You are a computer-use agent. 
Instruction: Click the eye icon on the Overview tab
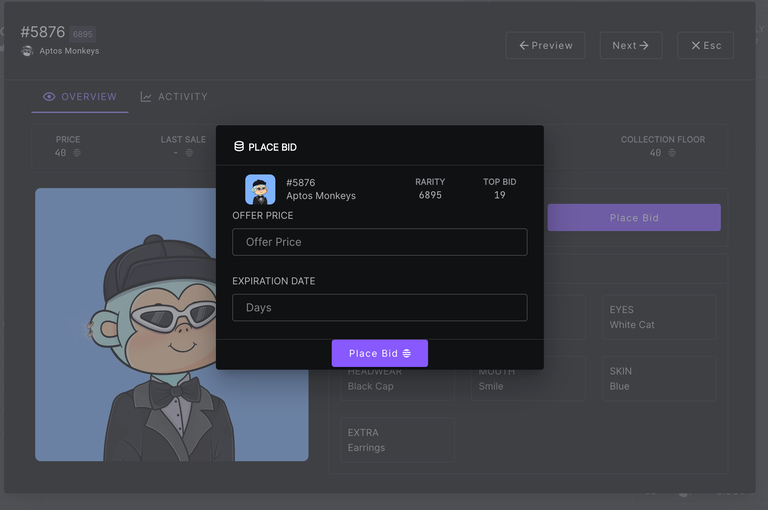(49, 97)
